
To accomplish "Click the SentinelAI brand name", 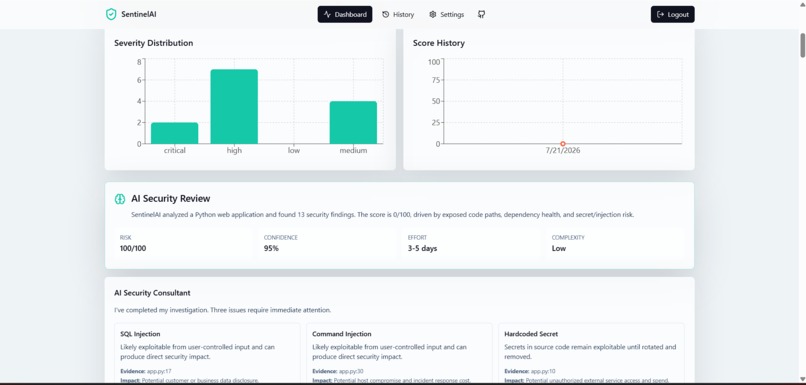I will tap(139, 14).
